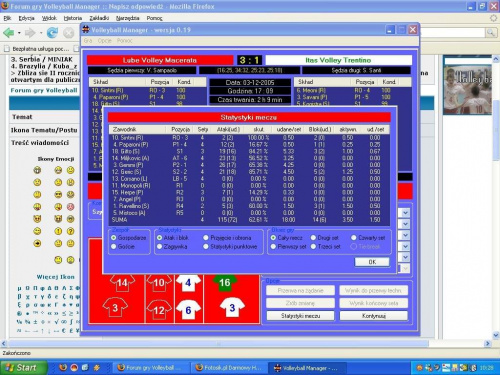
Task: Click Statystyki meczu button
Action: pyautogui.click(x=300, y=315)
